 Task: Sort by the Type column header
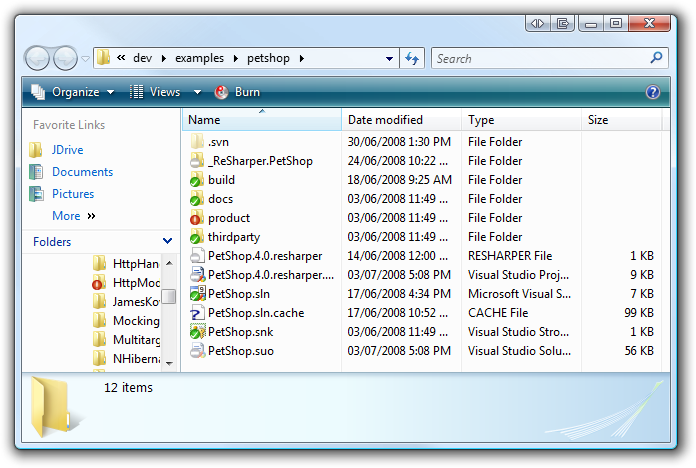point(521,120)
